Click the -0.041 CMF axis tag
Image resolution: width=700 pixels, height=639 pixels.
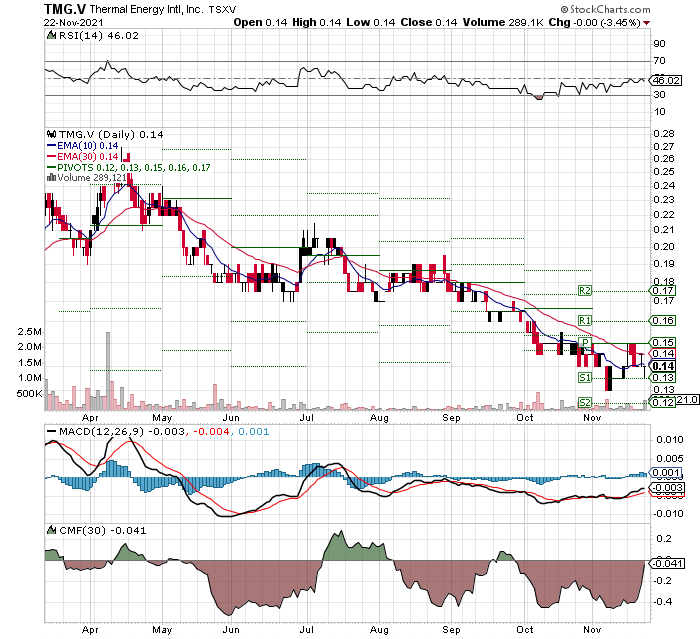pyautogui.click(x=668, y=564)
